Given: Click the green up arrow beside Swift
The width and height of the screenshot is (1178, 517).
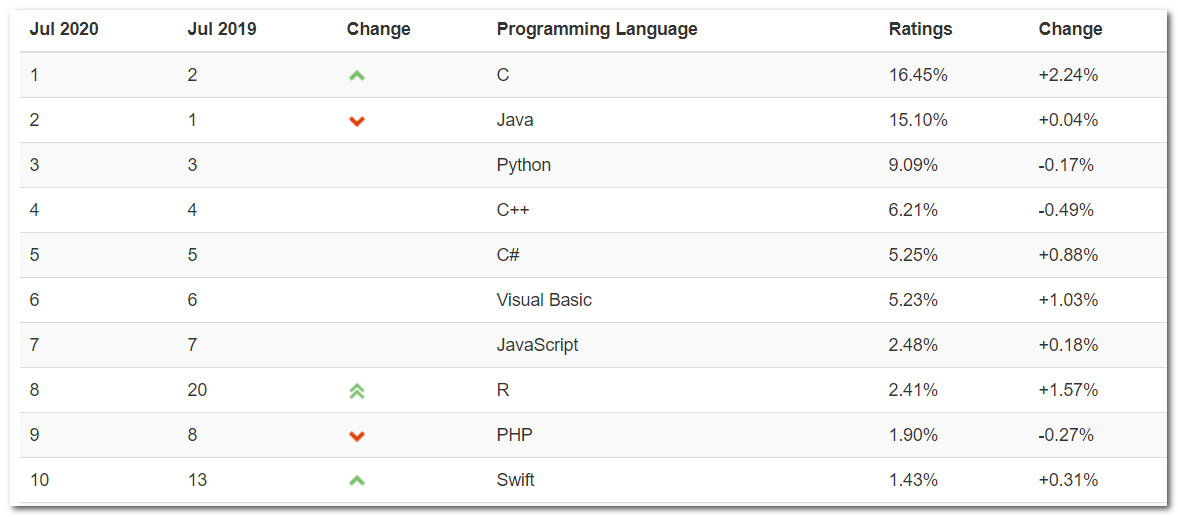Looking at the screenshot, I should click(357, 481).
